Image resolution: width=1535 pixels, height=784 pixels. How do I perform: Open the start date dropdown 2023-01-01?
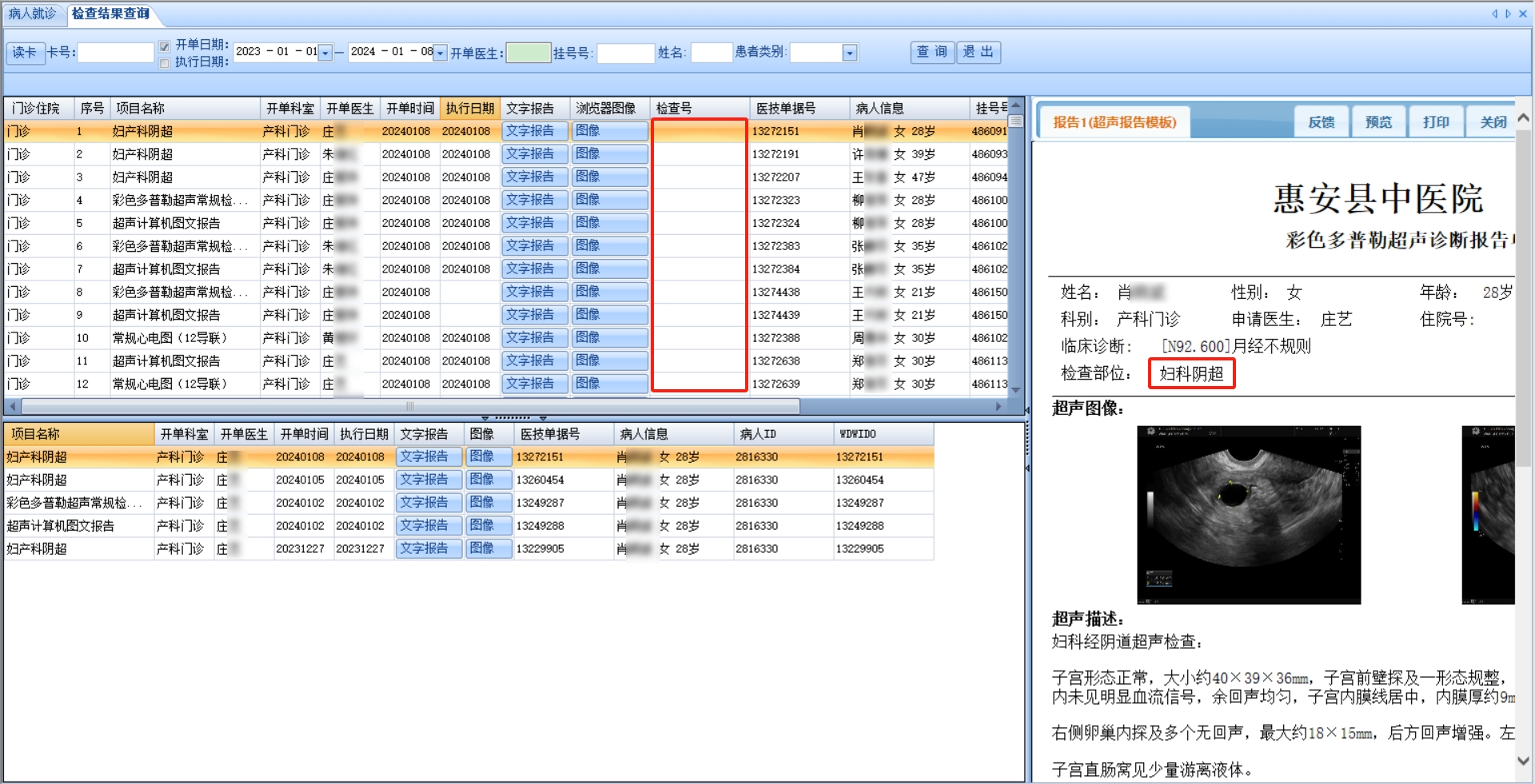[x=325, y=53]
